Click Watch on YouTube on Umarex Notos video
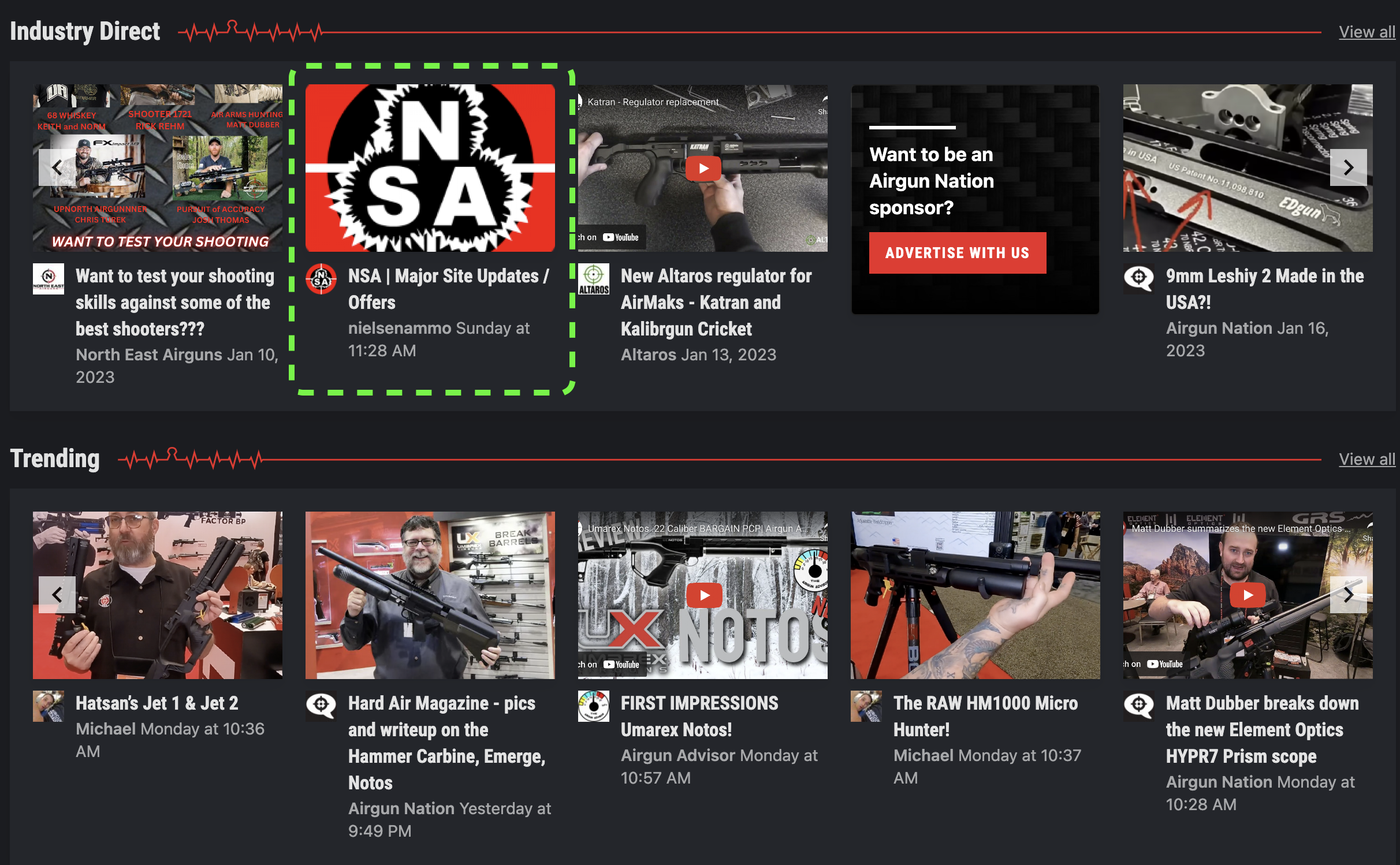The width and height of the screenshot is (1400, 865). point(612,665)
